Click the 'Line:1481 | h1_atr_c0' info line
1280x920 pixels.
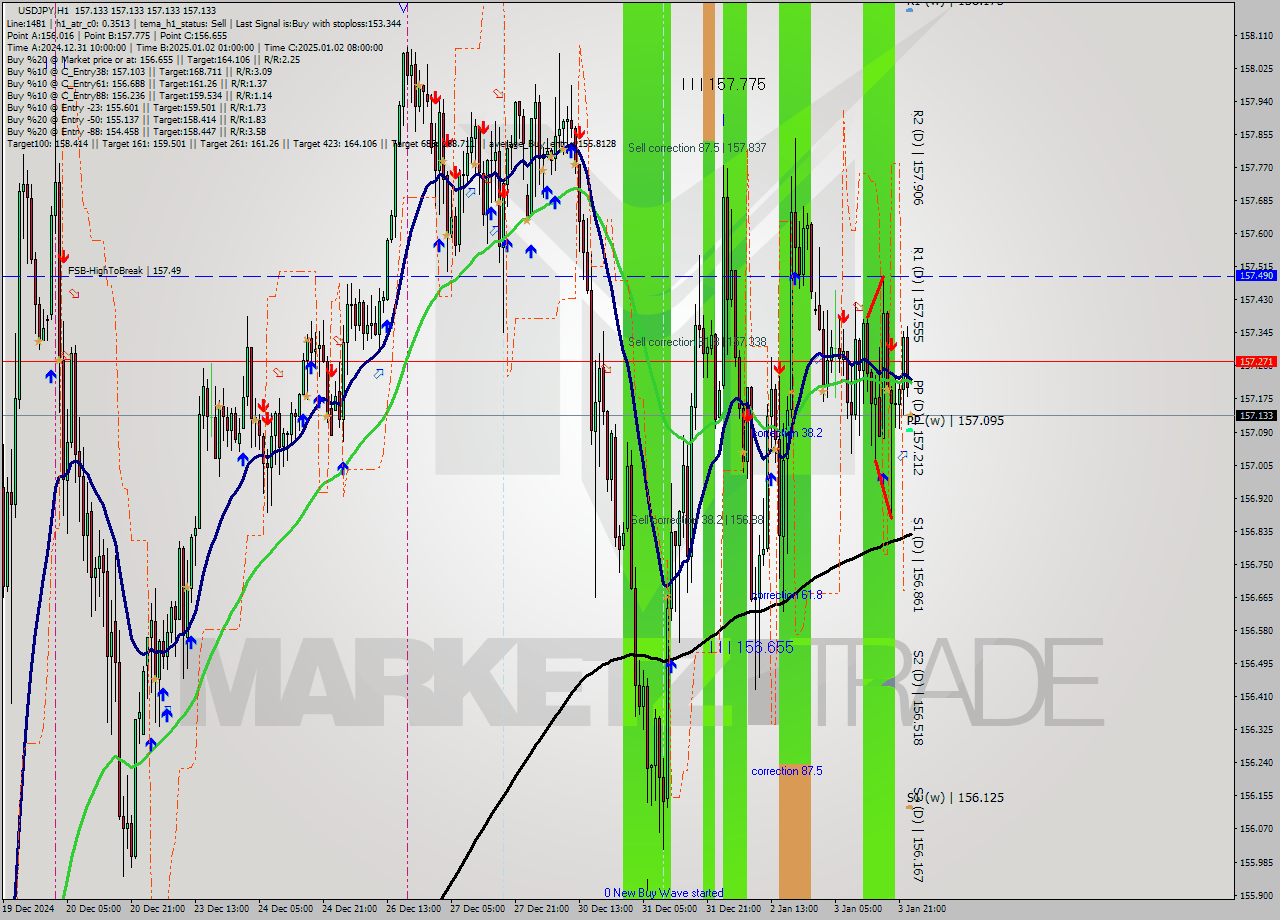tap(204, 23)
